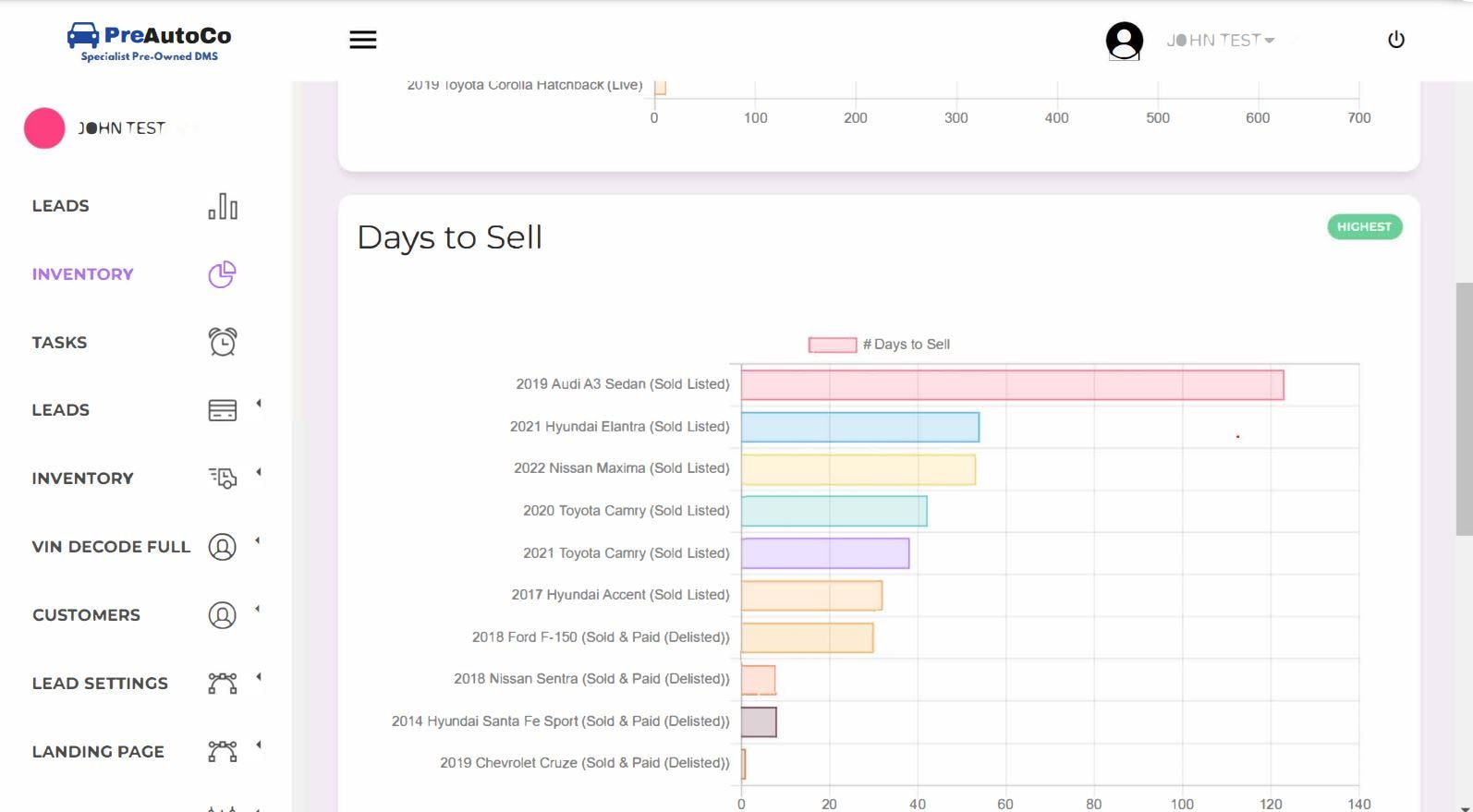
Task: Click the Tasks alarm clock icon
Action: tap(222, 342)
